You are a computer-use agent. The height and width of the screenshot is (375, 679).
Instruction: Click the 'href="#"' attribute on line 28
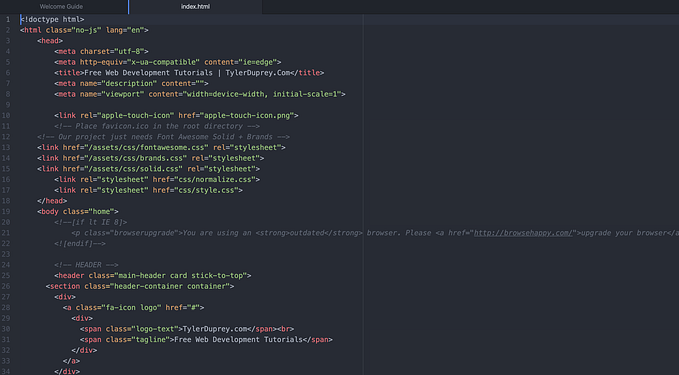click(182, 307)
